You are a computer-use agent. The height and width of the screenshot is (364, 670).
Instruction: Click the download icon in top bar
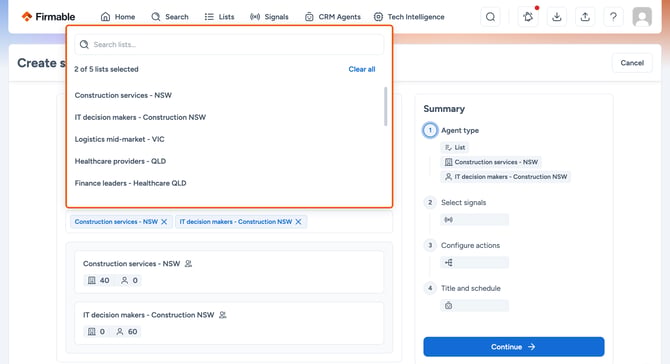(x=556, y=17)
